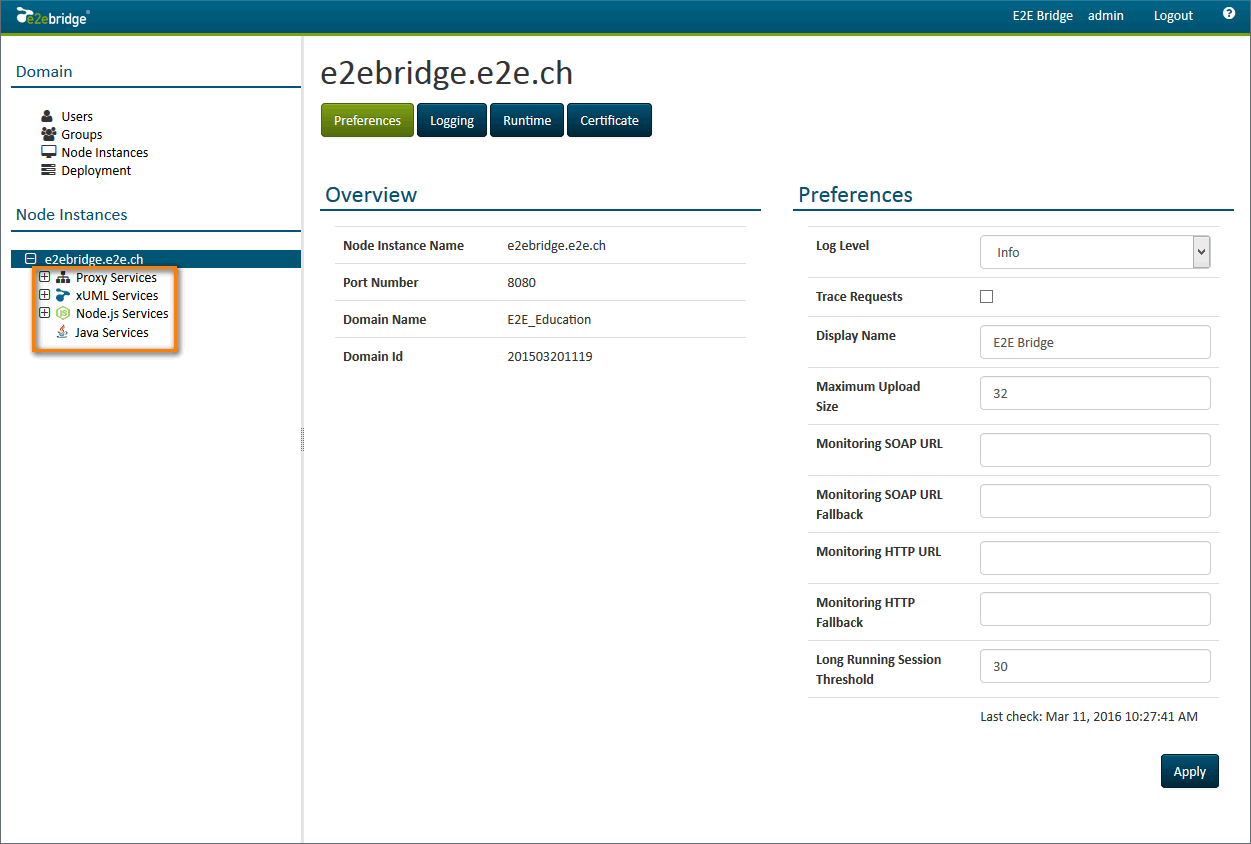
Task: Open the Runtime tab
Action: (x=527, y=120)
